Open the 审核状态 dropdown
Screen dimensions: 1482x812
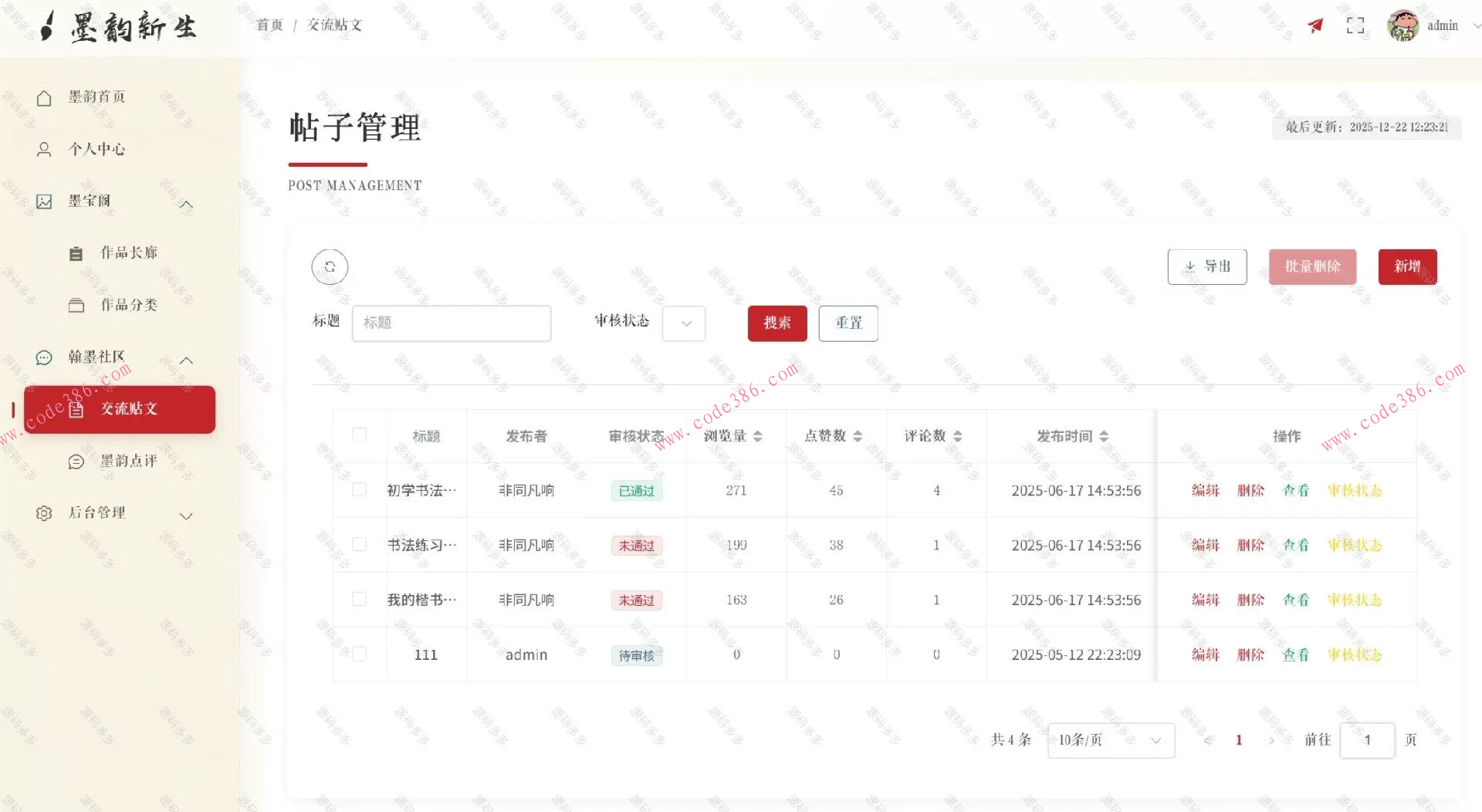[x=683, y=323]
